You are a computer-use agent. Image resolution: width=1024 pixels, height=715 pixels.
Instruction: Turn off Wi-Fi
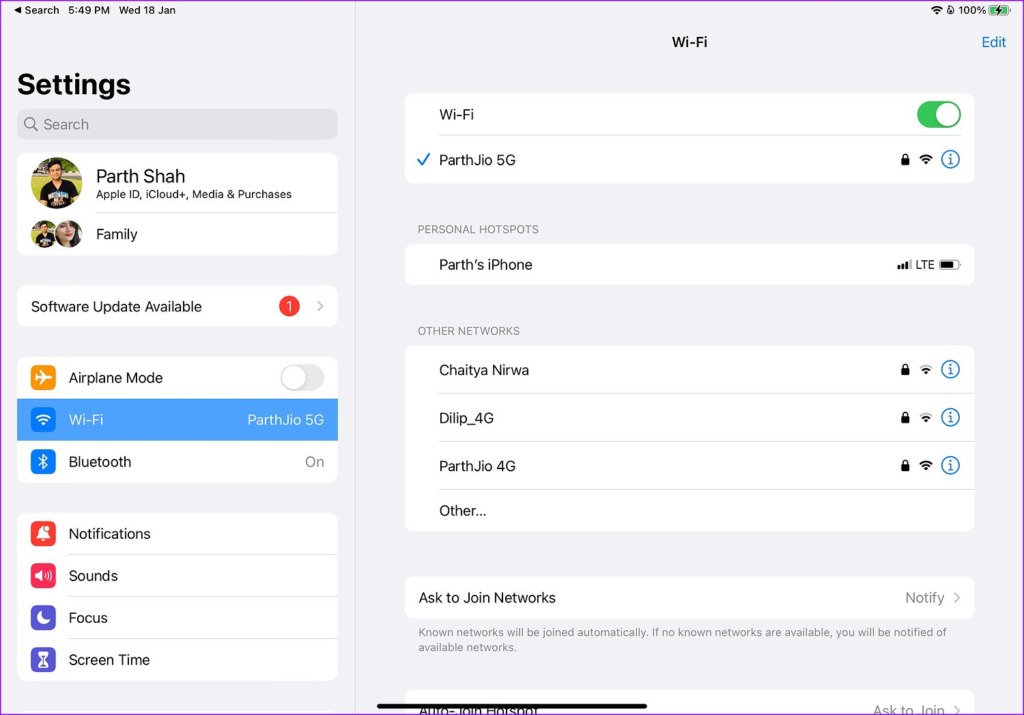point(937,114)
